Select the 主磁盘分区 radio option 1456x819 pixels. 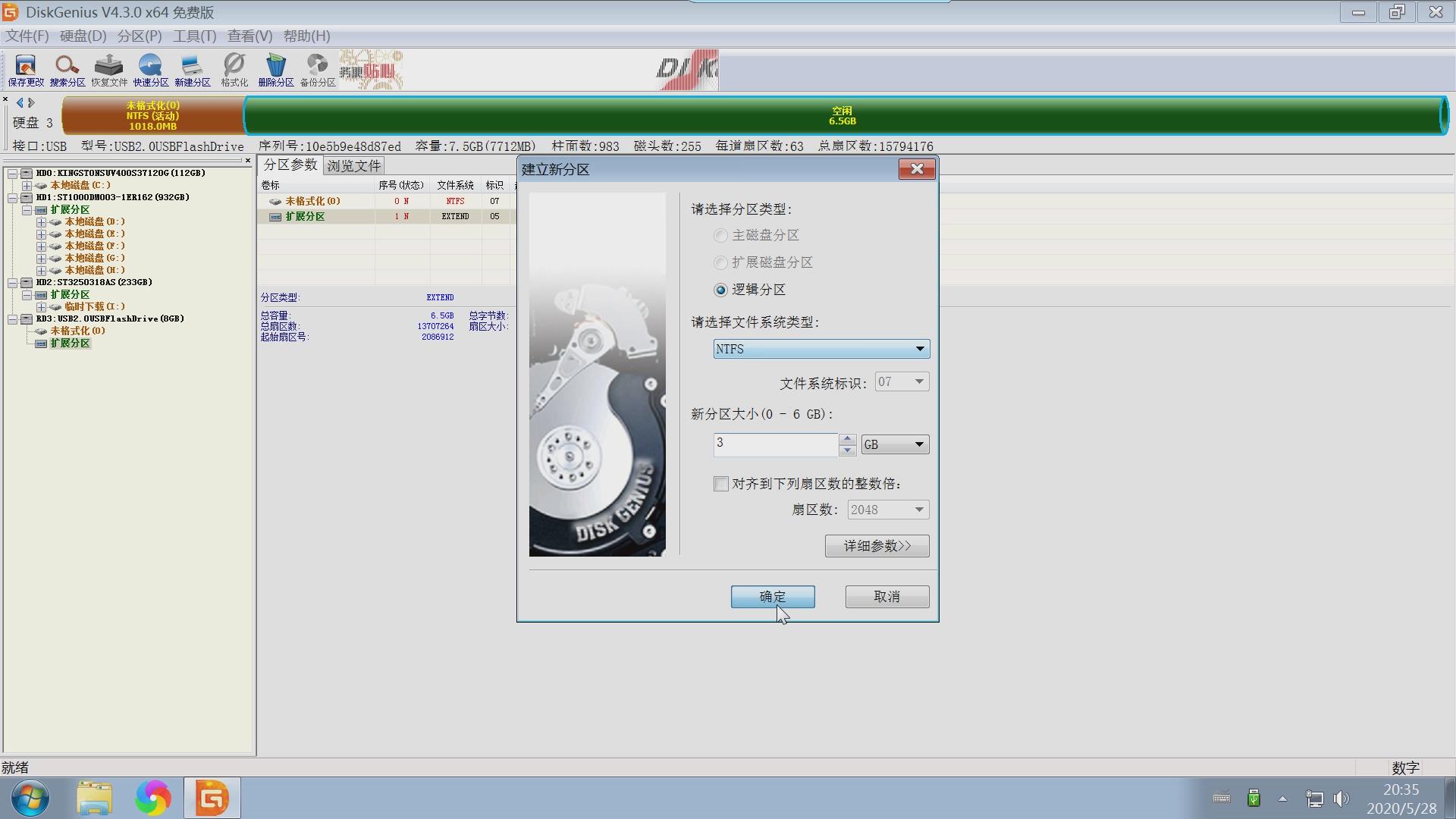coord(720,235)
